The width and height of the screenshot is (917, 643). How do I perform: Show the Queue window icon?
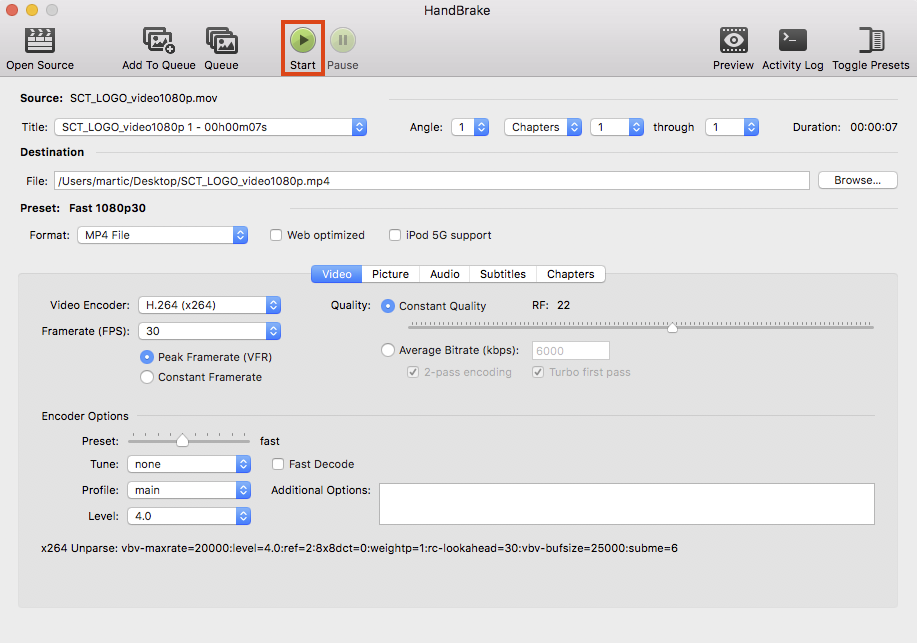pos(222,40)
